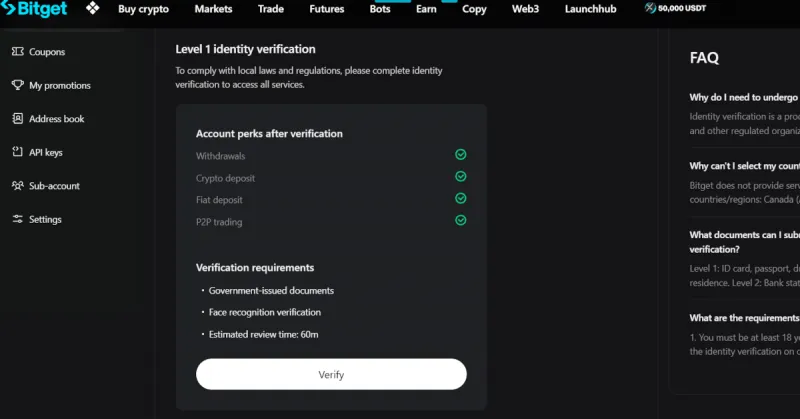Image resolution: width=800 pixels, height=419 pixels.
Task: Open the Launchhub menu item
Action: tap(590, 9)
